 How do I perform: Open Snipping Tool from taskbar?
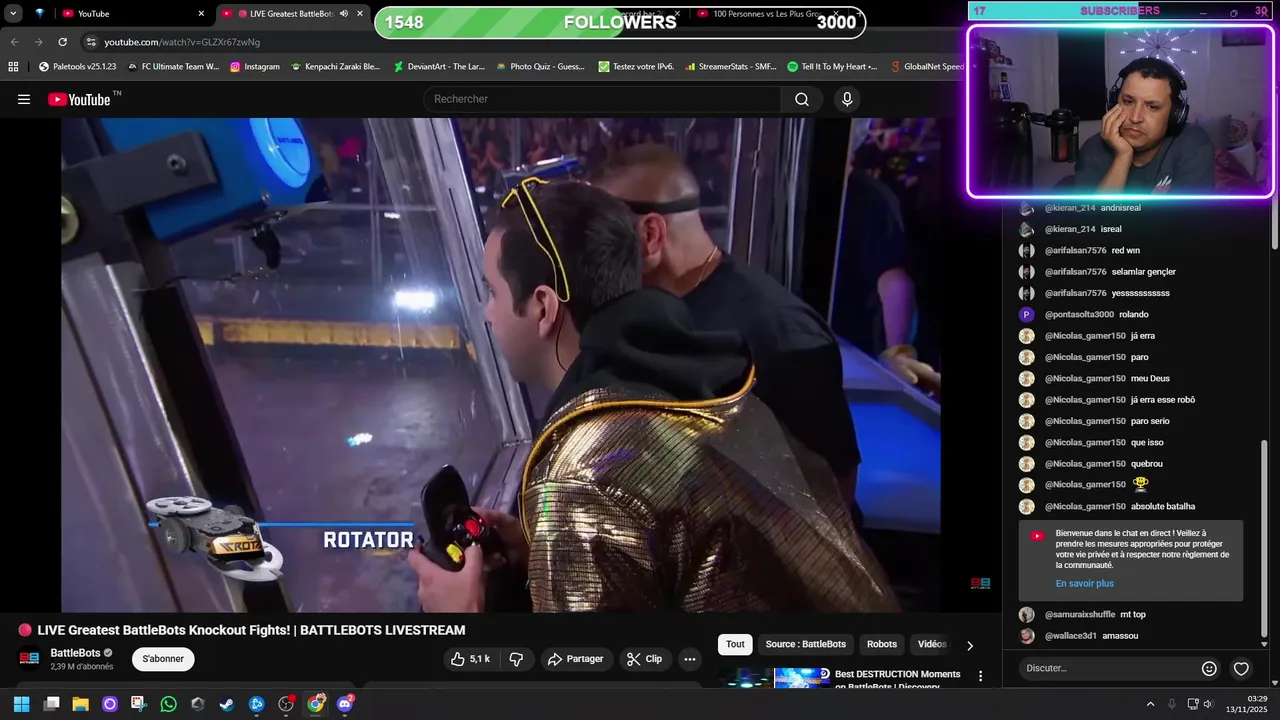138,704
